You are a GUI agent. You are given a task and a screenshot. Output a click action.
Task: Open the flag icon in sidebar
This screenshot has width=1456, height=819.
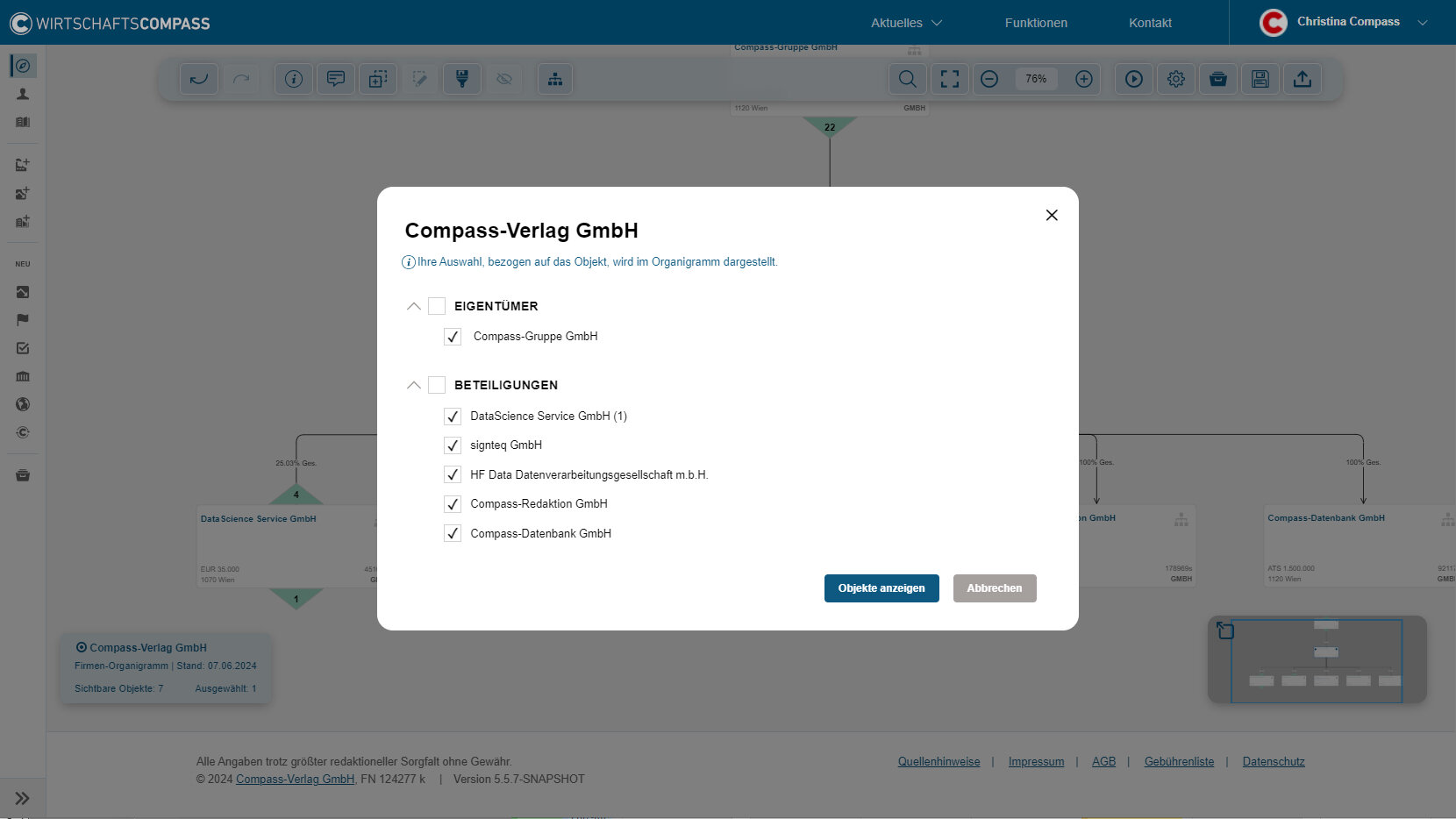23,320
